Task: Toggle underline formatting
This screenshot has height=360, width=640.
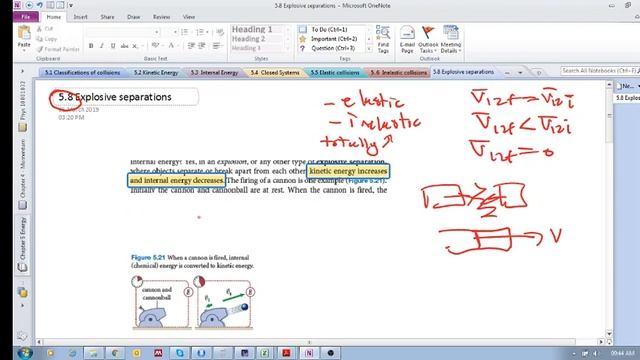Action: pos(113,46)
